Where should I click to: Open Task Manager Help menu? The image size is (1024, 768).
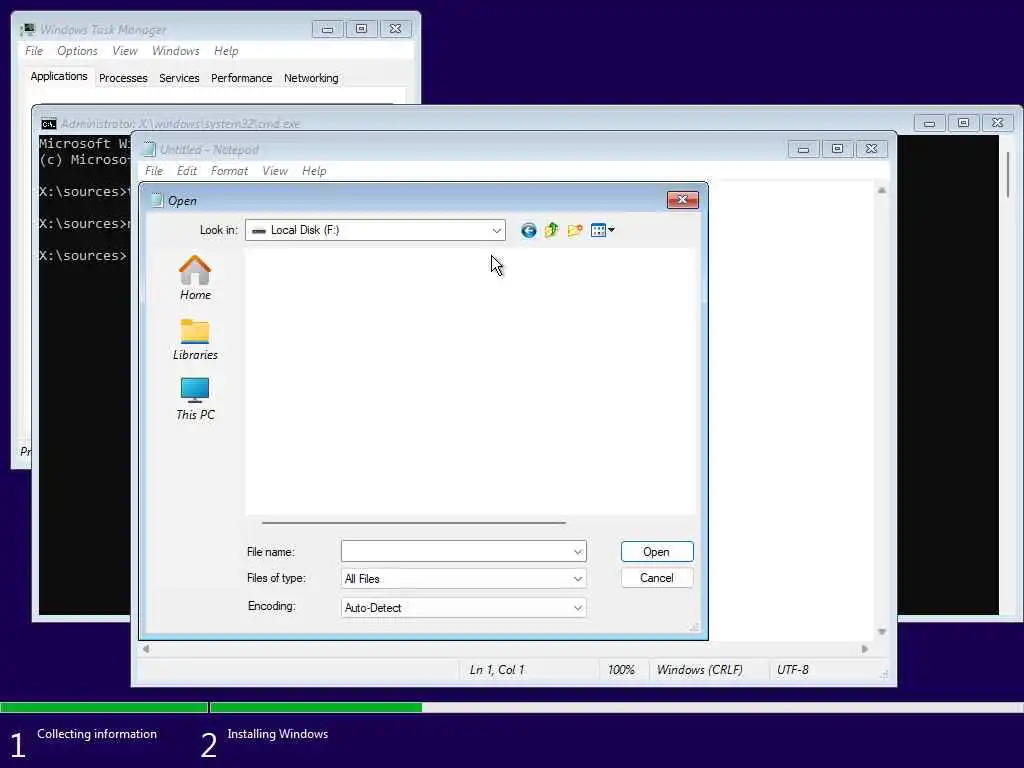[226, 51]
